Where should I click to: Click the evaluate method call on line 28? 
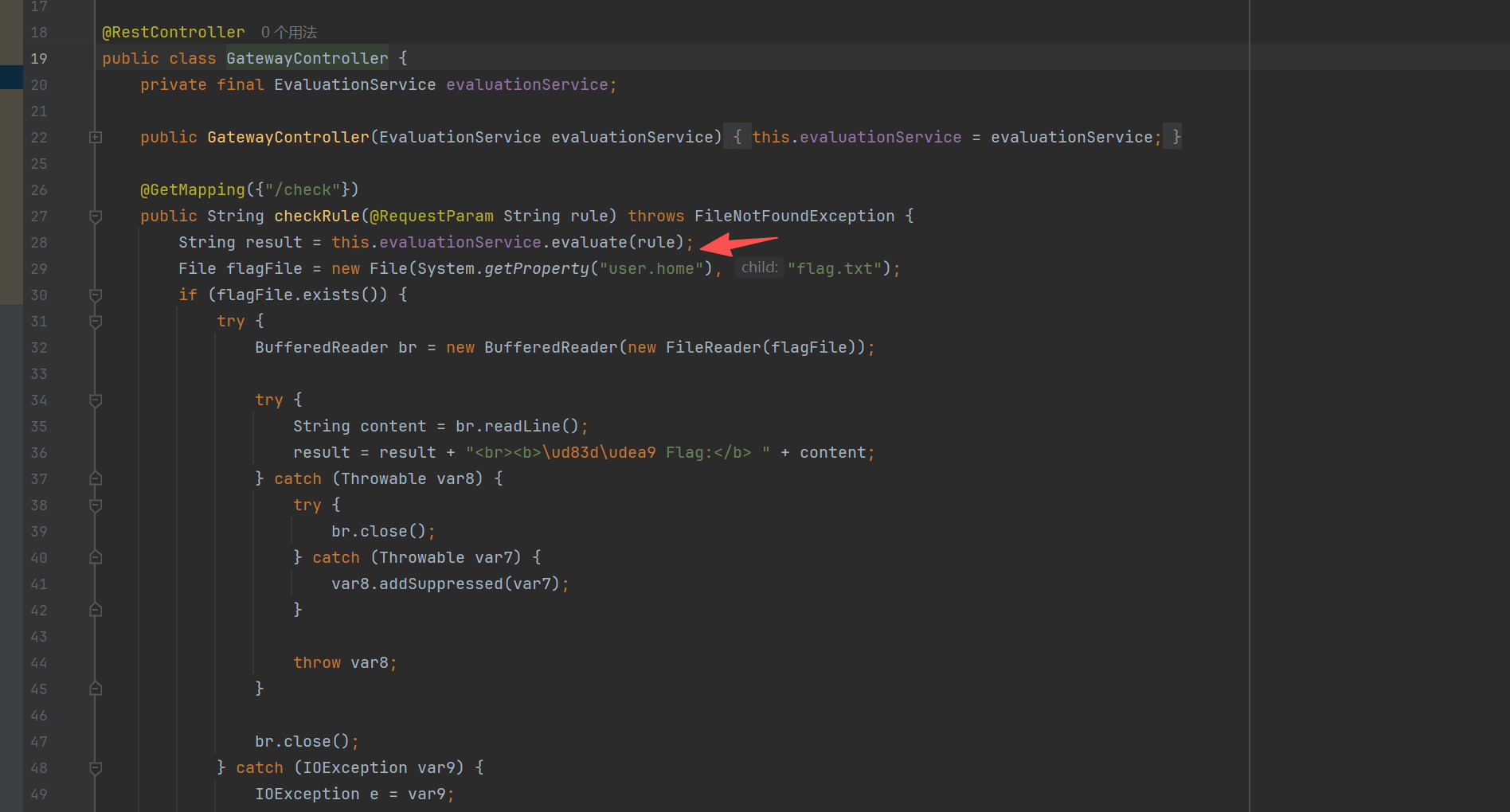point(589,243)
